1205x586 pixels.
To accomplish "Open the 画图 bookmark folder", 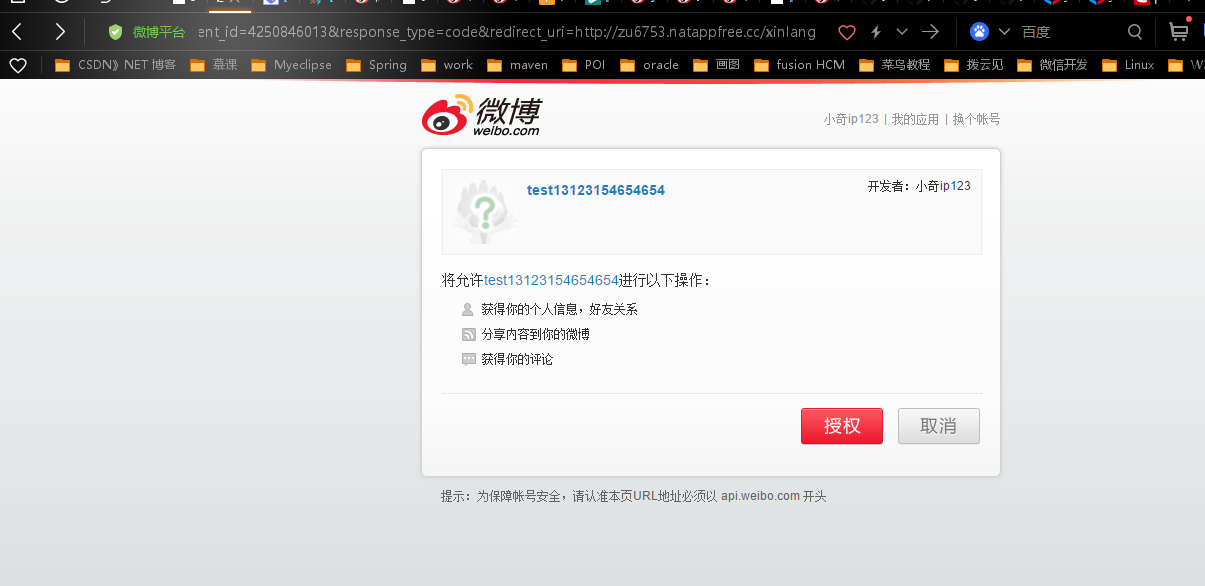I will coord(716,65).
